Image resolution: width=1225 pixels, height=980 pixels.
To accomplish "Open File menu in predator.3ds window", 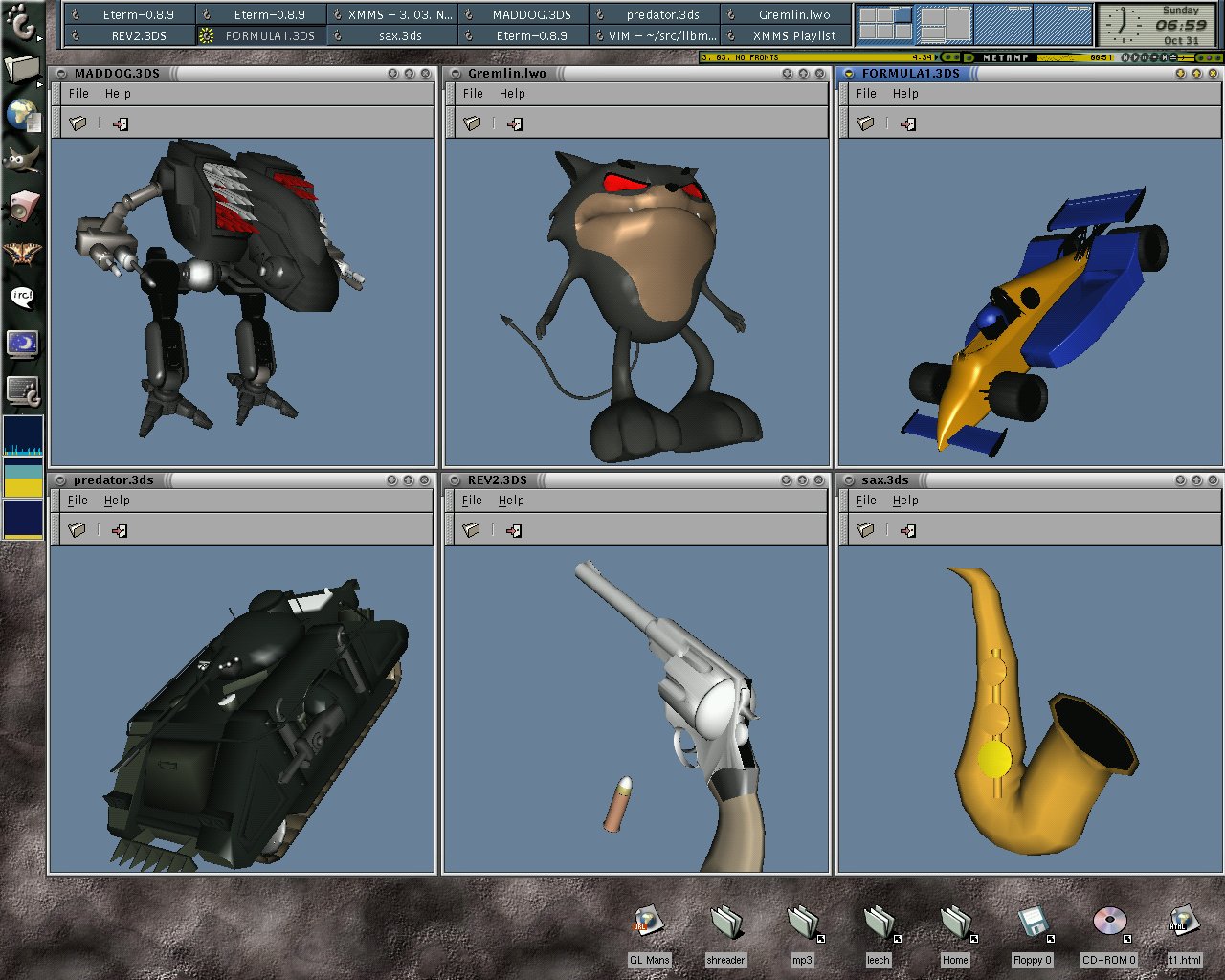I will point(78,501).
